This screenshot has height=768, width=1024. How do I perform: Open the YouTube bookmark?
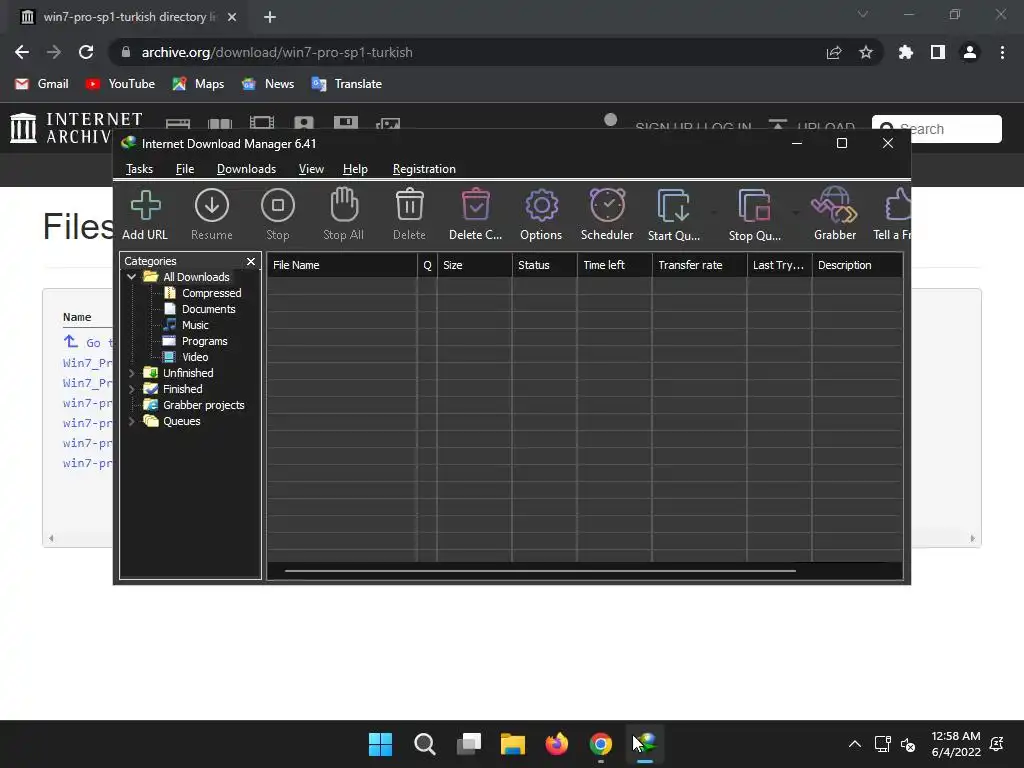click(120, 84)
